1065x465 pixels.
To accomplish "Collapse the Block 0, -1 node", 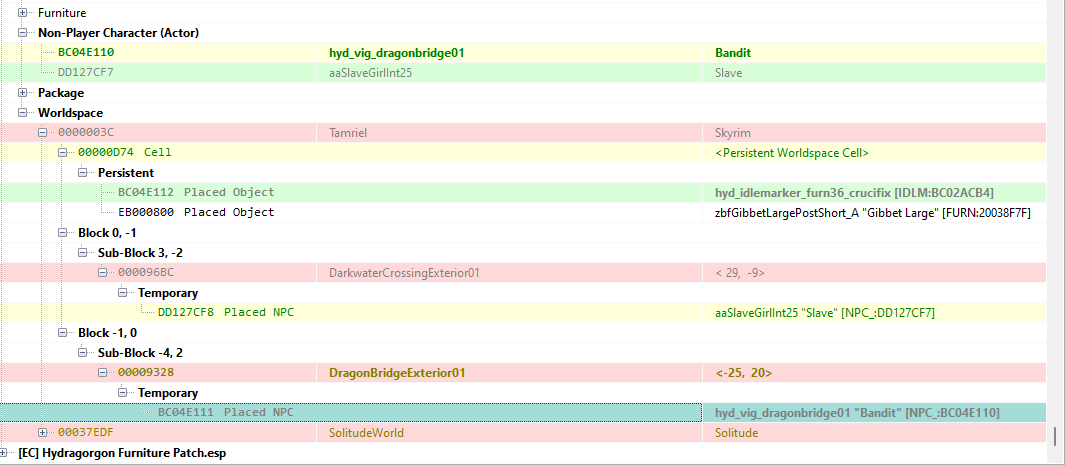I will (62, 233).
